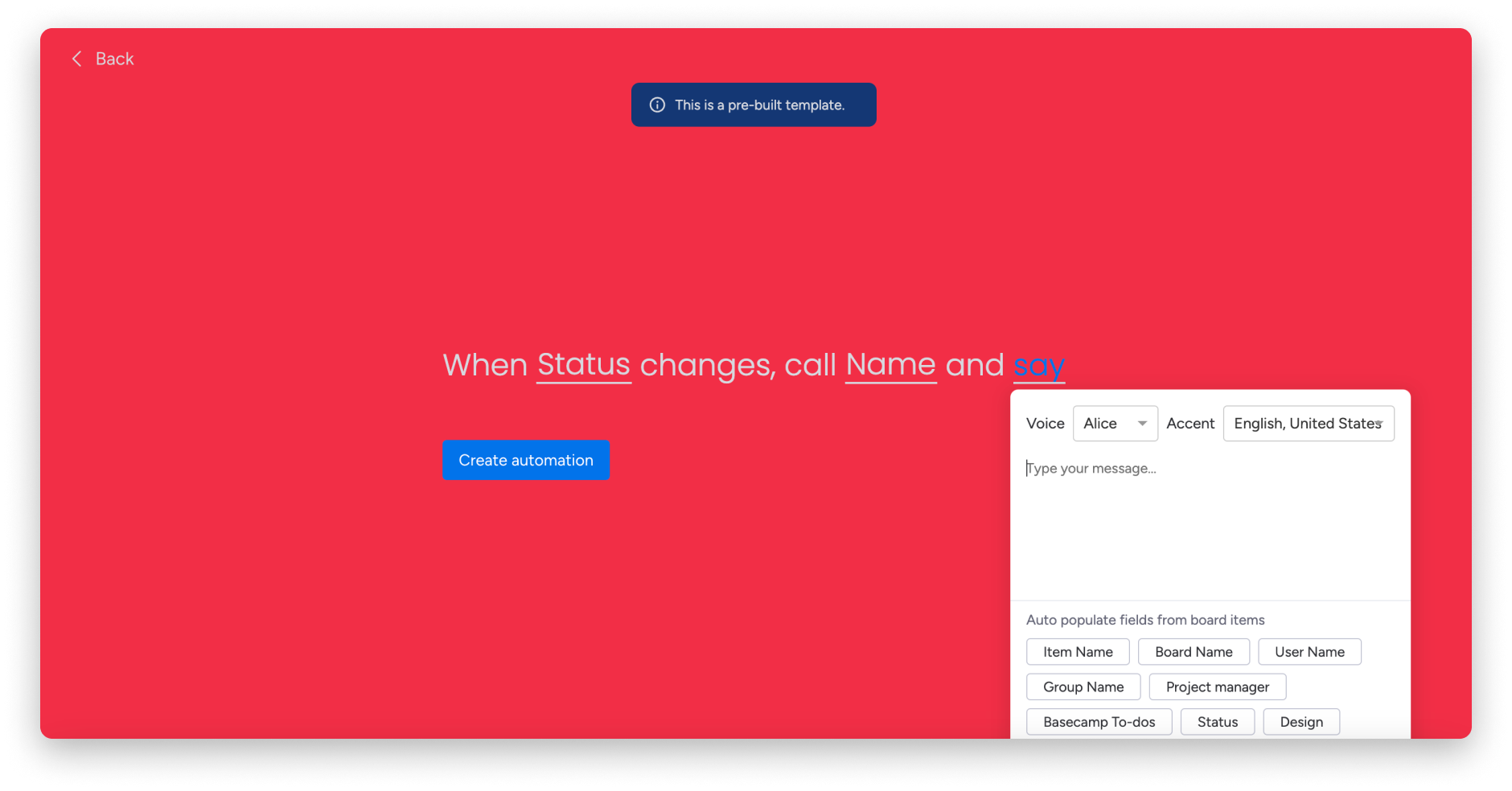
Task: Click the Create automation button
Action: [526, 460]
